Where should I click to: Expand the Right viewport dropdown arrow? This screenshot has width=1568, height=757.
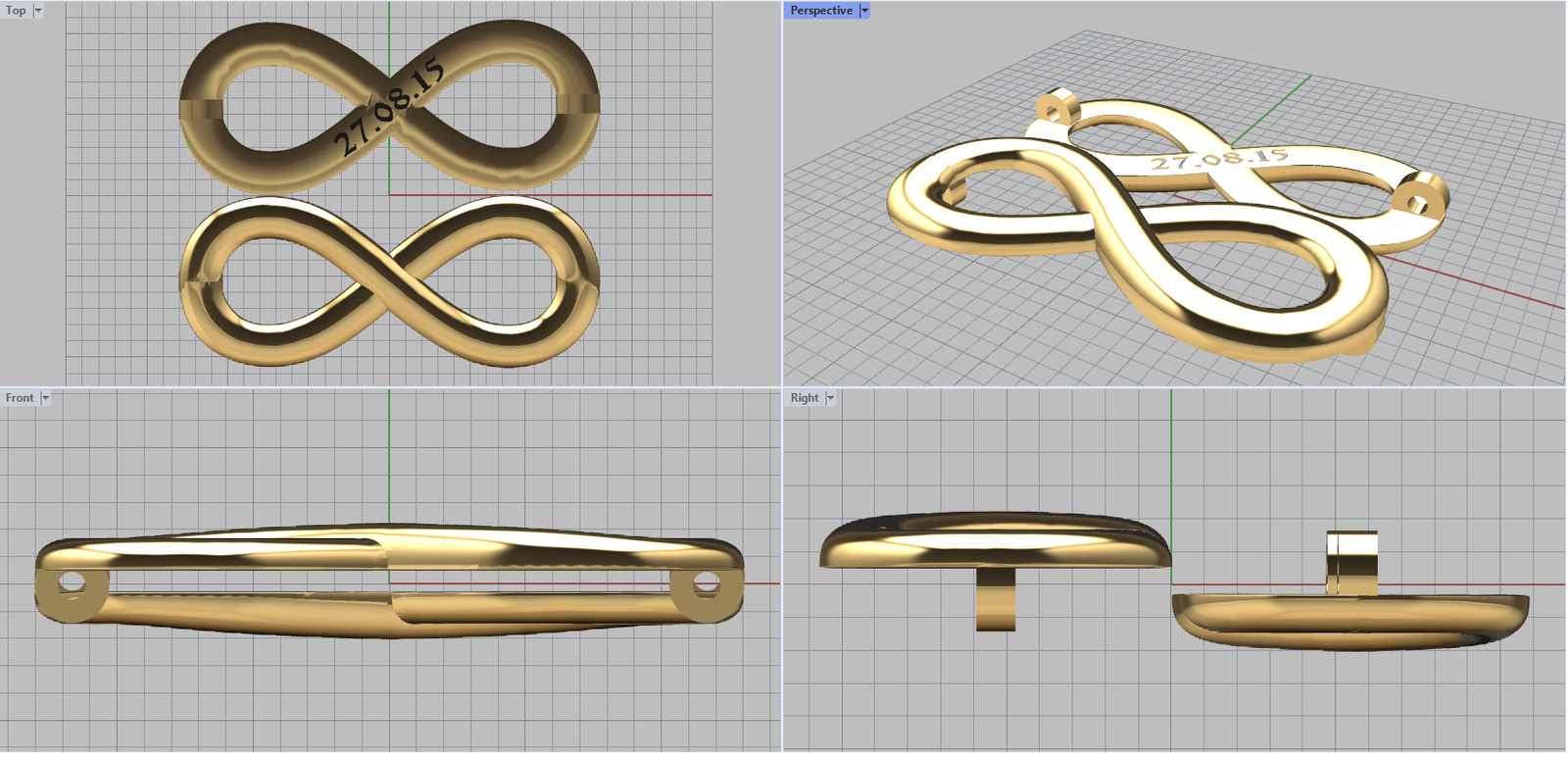tap(830, 398)
